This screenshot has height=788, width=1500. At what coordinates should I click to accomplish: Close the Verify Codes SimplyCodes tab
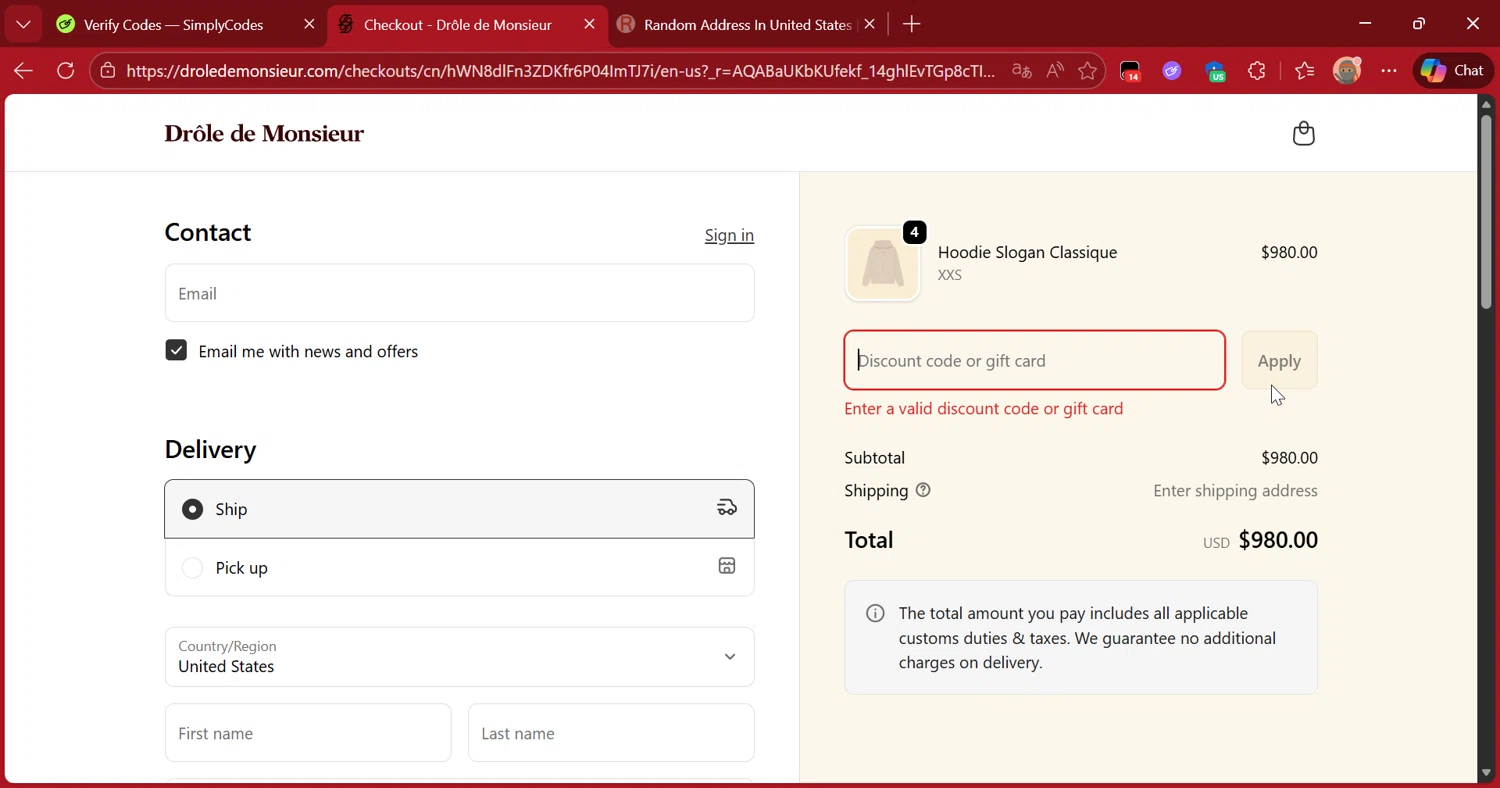[x=309, y=24]
